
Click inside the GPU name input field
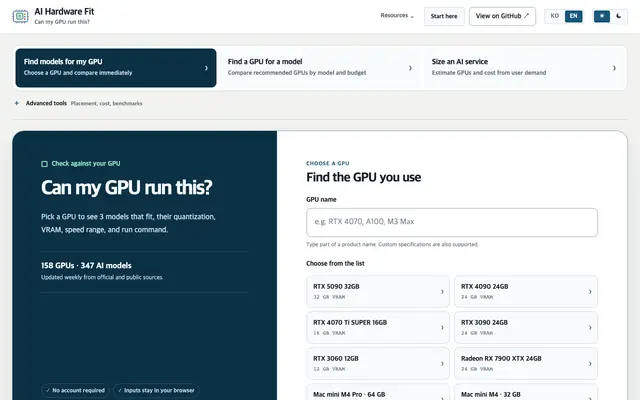pos(452,222)
